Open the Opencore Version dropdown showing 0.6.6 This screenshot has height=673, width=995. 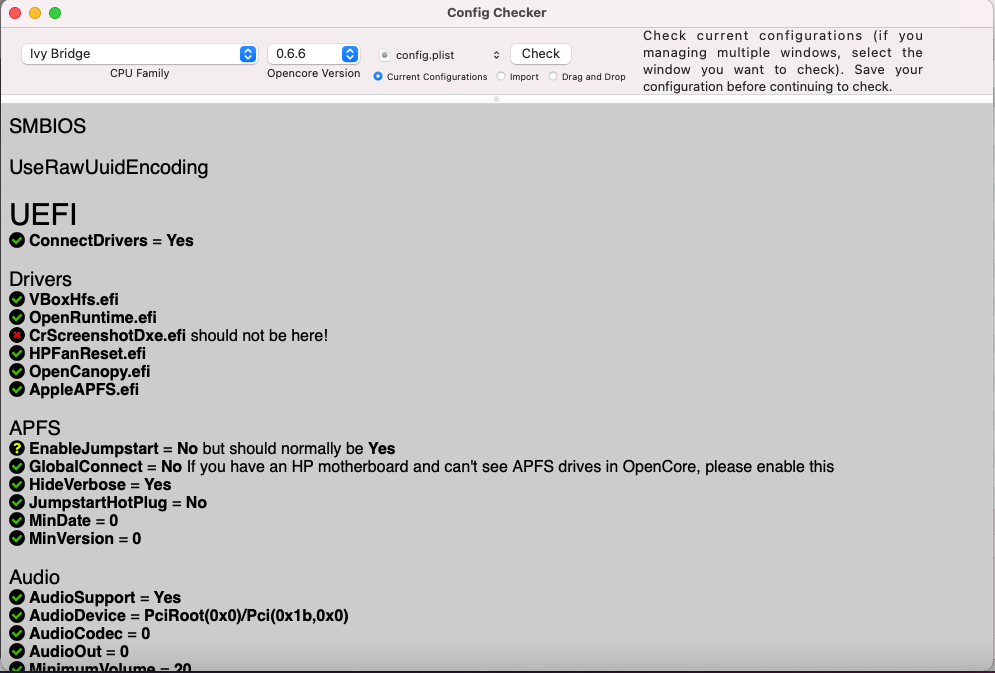click(x=313, y=54)
